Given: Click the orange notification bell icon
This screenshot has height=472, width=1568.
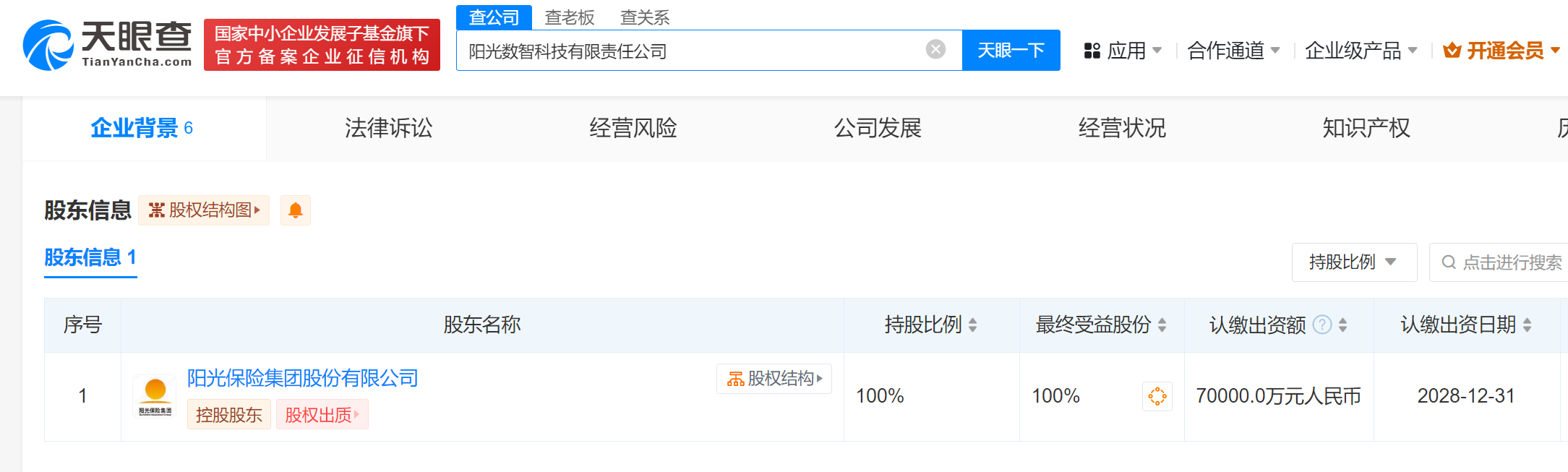Looking at the screenshot, I should click(x=295, y=210).
